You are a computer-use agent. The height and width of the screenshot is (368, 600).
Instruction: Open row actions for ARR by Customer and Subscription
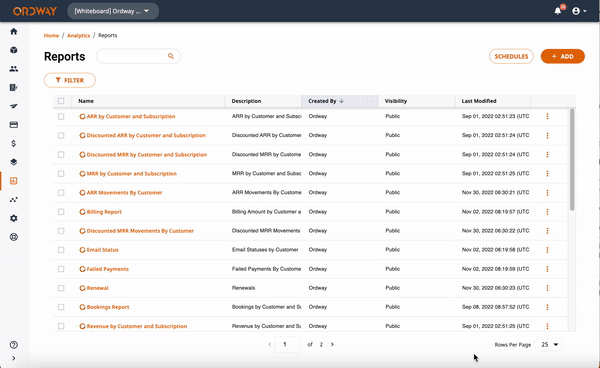tap(547, 116)
